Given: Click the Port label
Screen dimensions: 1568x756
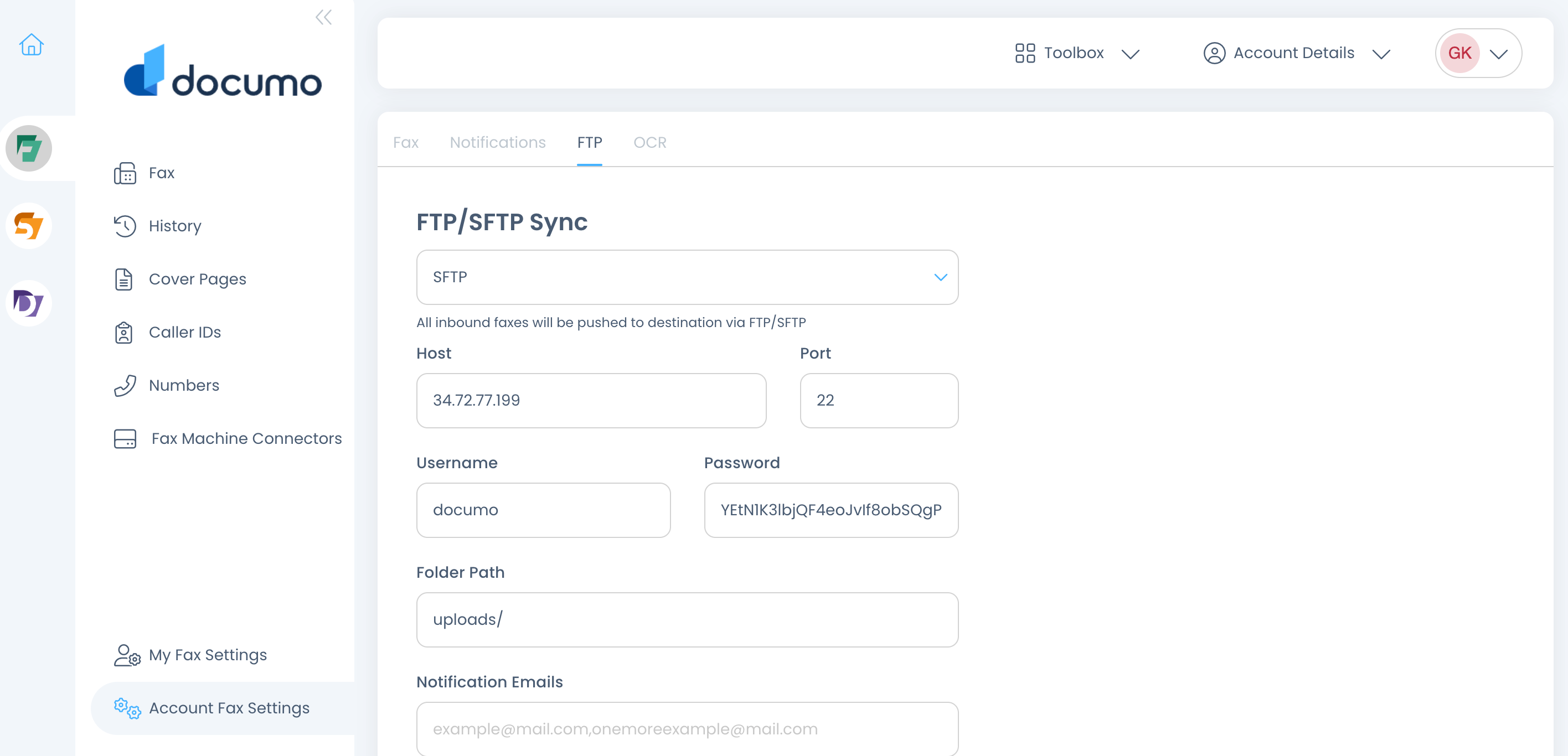Looking at the screenshot, I should (815, 353).
